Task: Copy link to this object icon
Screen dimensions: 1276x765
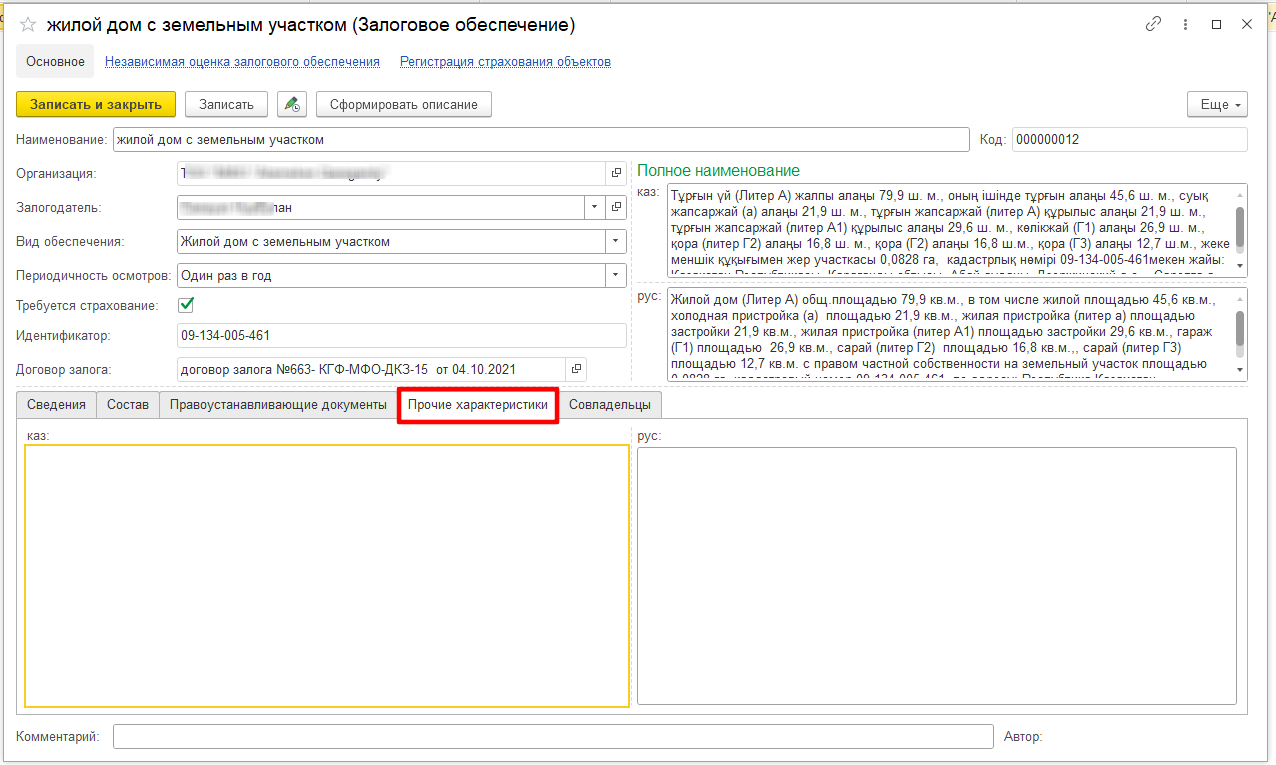Action: pyautogui.click(x=1153, y=24)
